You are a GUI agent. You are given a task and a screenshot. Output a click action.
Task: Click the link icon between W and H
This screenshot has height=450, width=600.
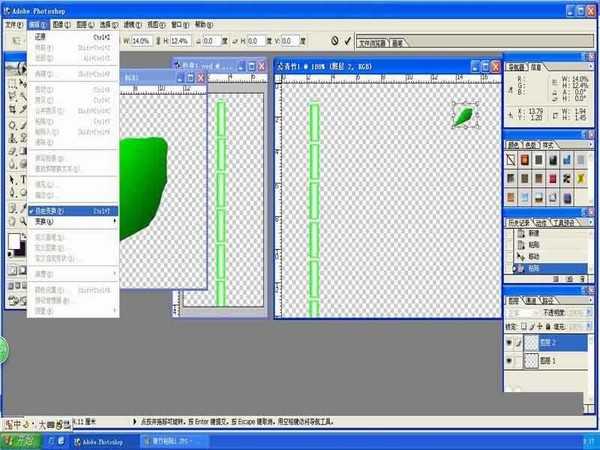[160, 41]
